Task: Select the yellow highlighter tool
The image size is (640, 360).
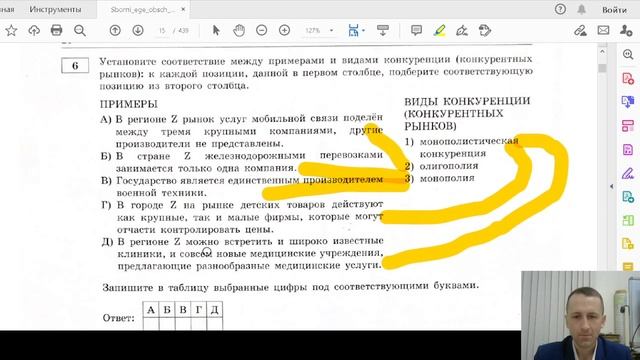Action: click(x=440, y=31)
